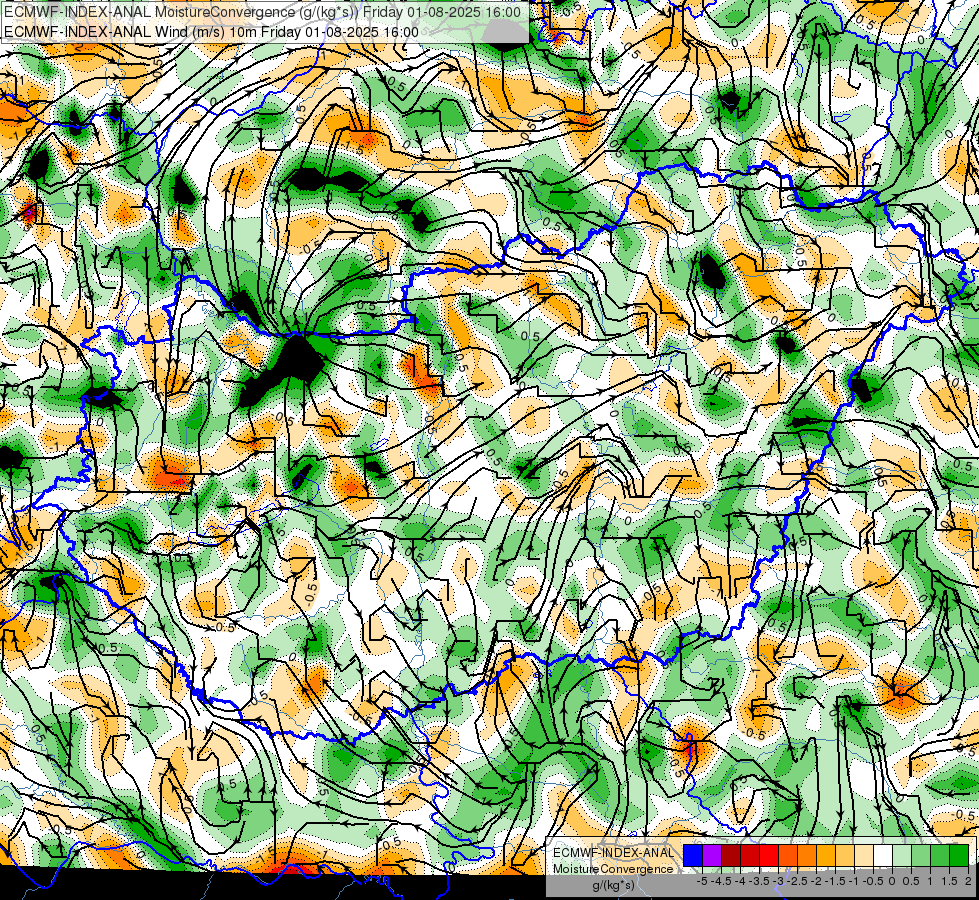Click the Wind (m/s) 10m title line
This screenshot has height=900, width=979.
pos(211,31)
